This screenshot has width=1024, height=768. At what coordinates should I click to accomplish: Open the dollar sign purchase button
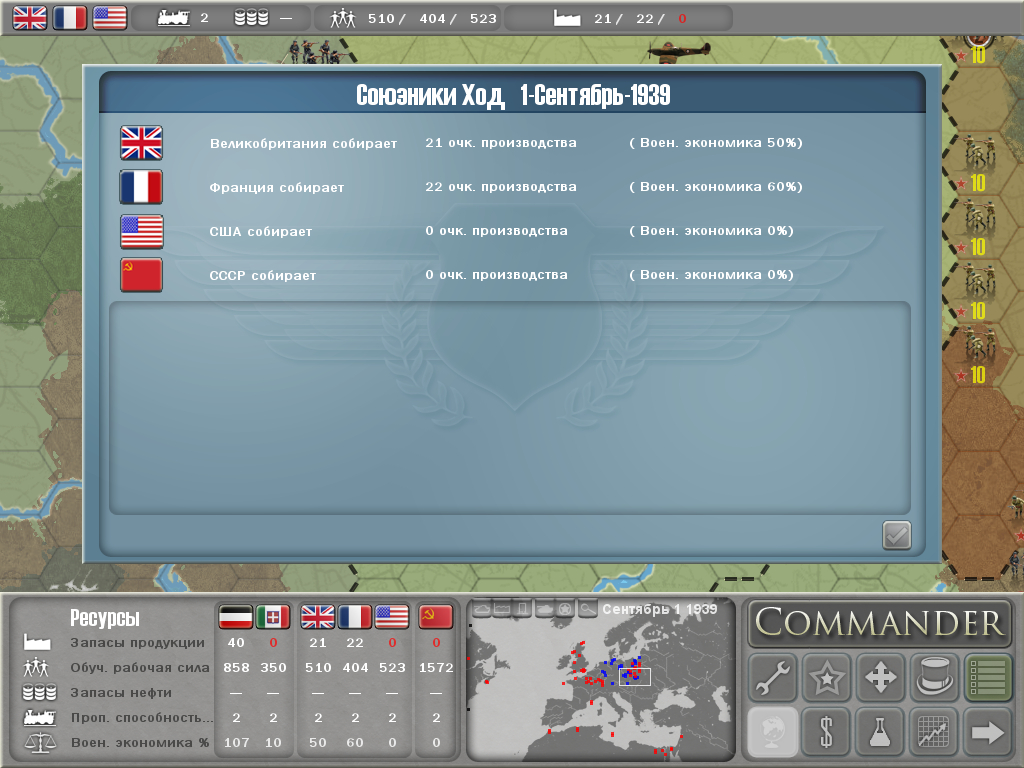(x=827, y=732)
